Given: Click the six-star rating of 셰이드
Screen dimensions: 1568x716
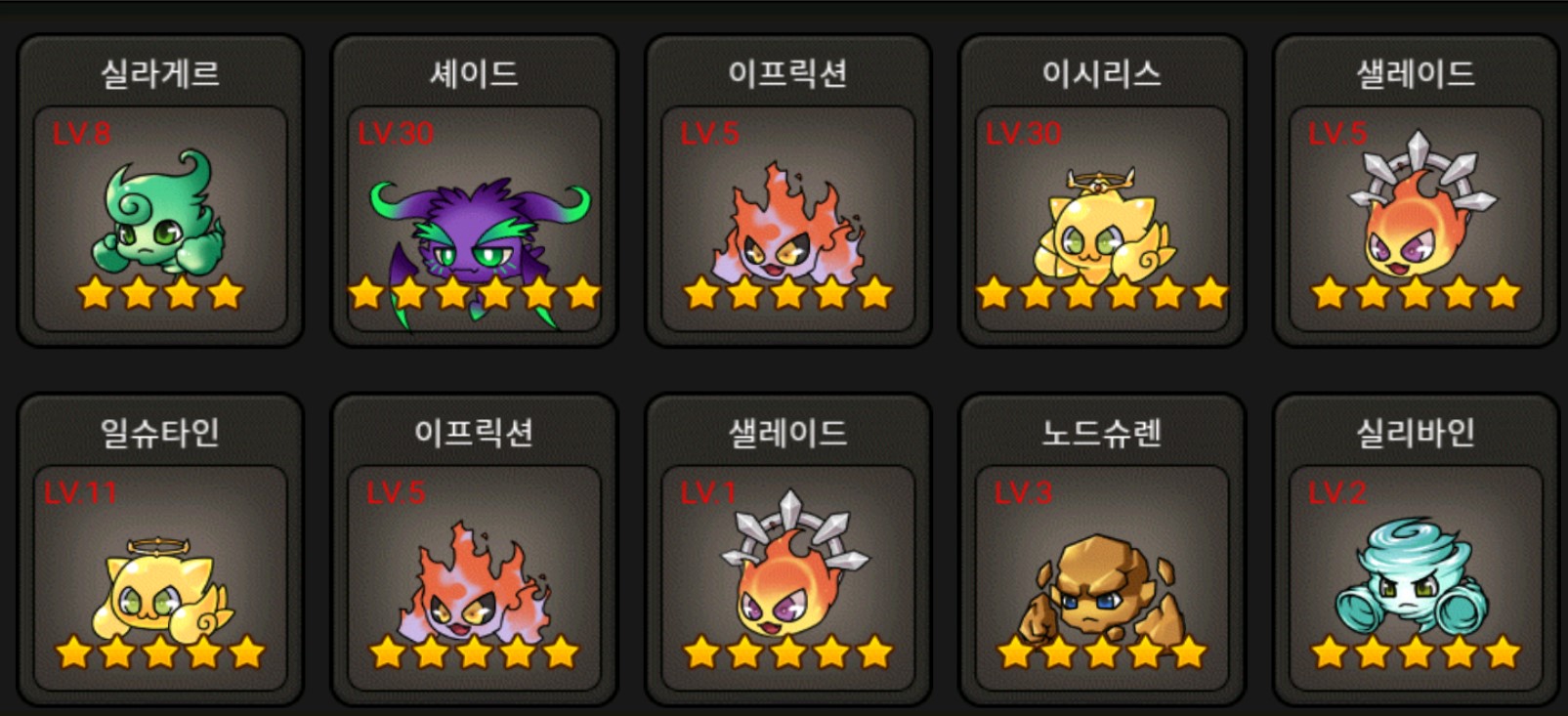Looking at the screenshot, I should click(474, 292).
